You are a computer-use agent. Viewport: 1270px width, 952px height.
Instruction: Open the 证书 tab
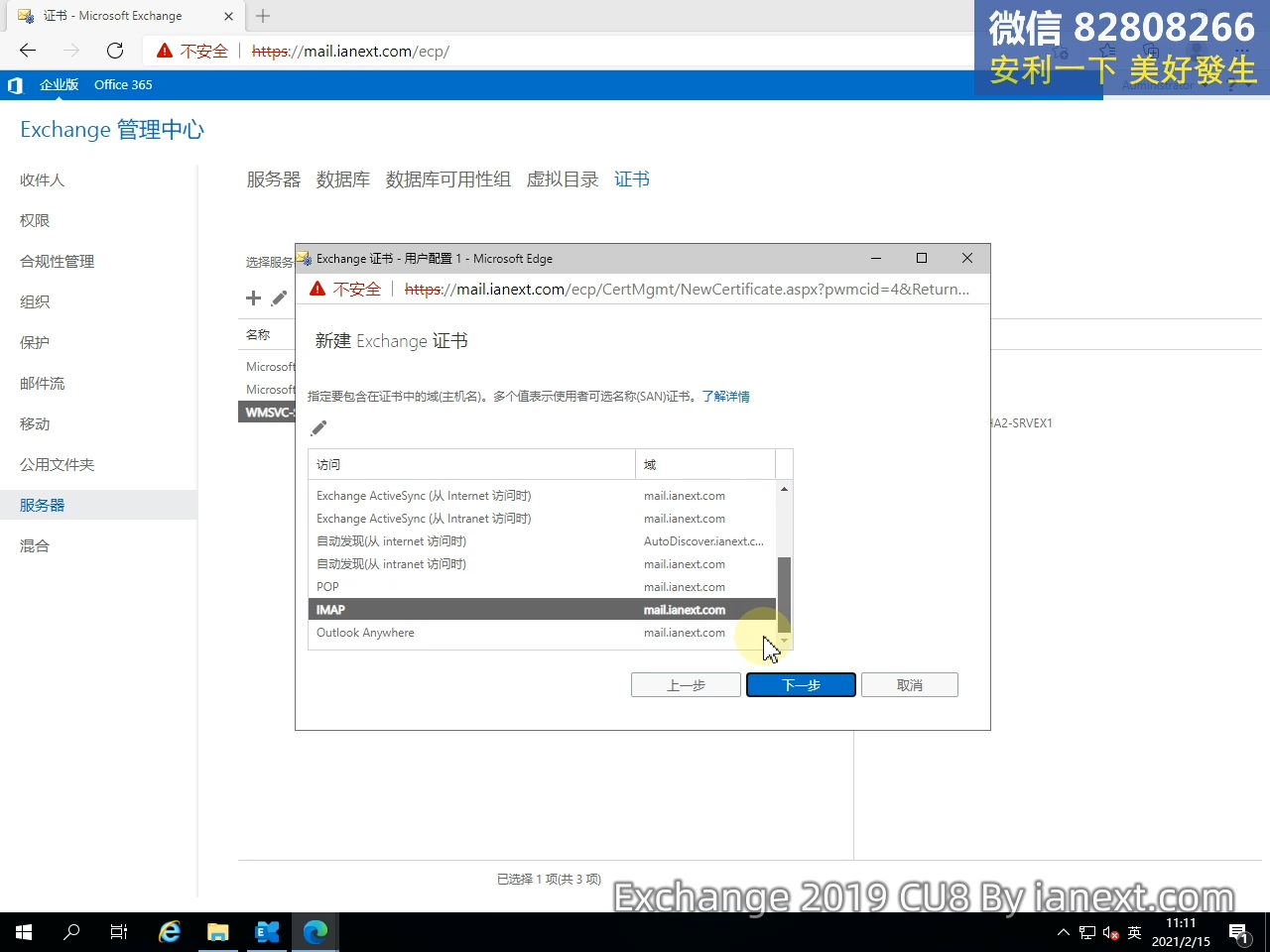click(x=632, y=179)
